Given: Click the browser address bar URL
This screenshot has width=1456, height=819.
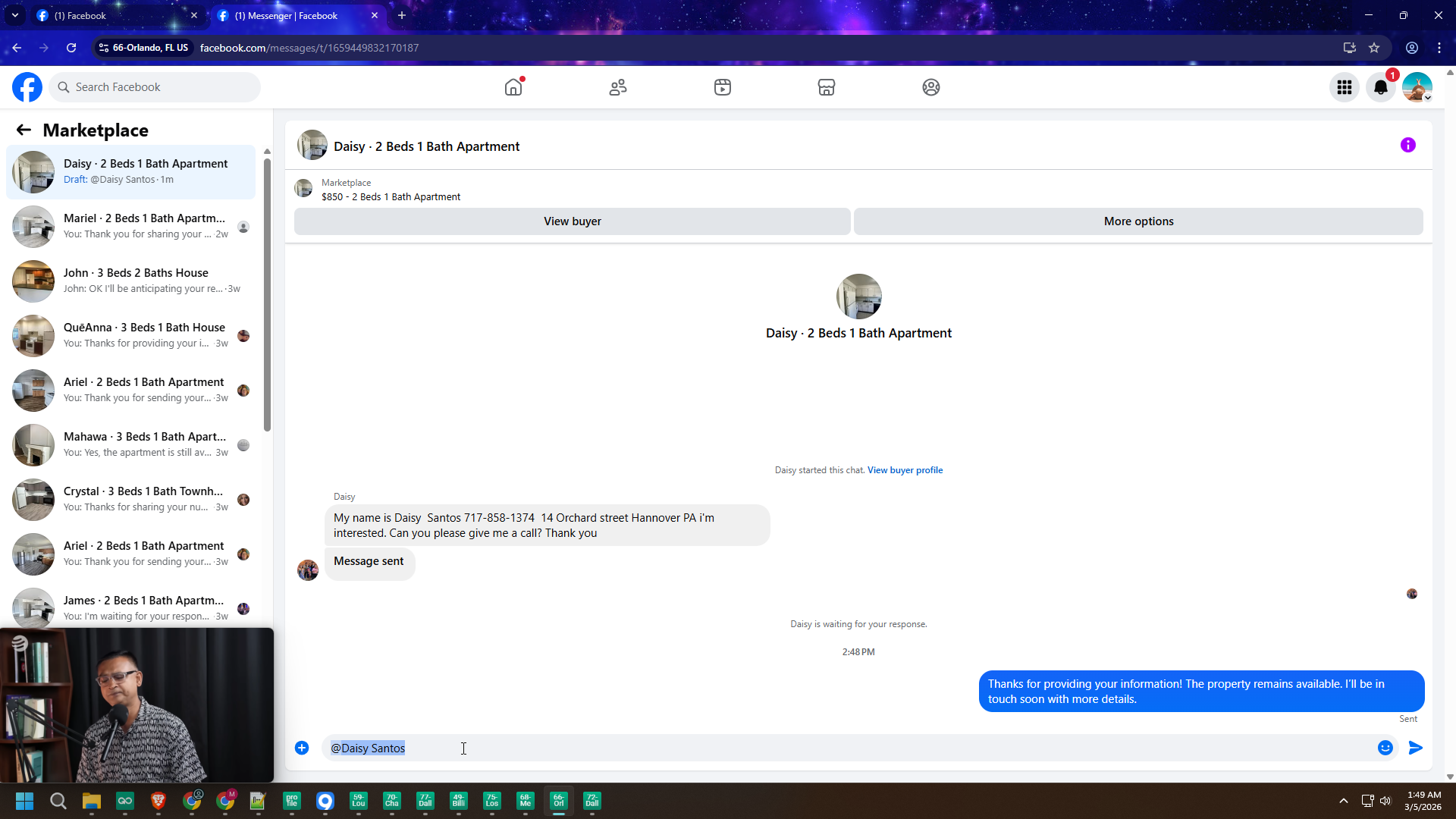Looking at the screenshot, I should (x=309, y=48).
